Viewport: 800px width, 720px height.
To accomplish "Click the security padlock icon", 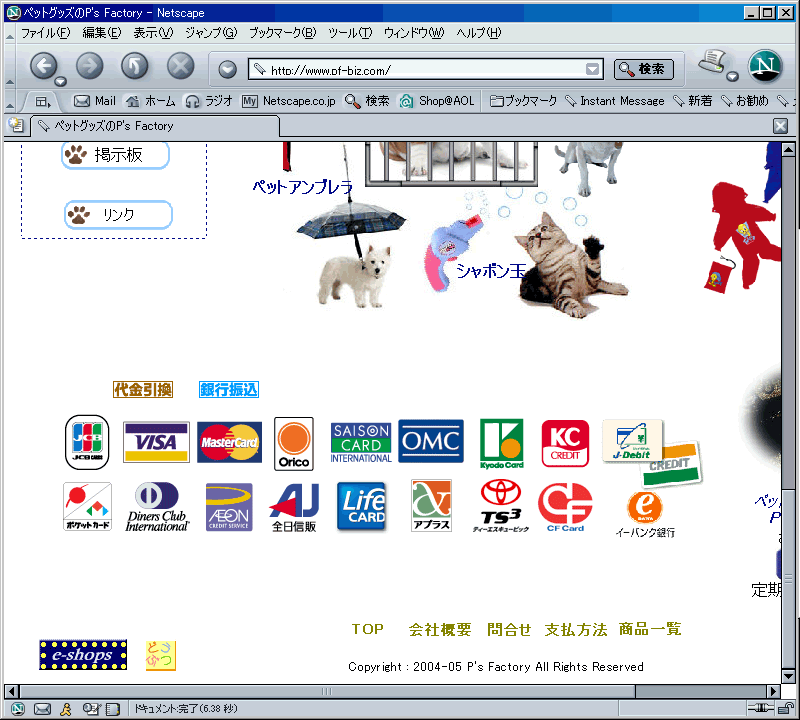I will pos(786,708).
